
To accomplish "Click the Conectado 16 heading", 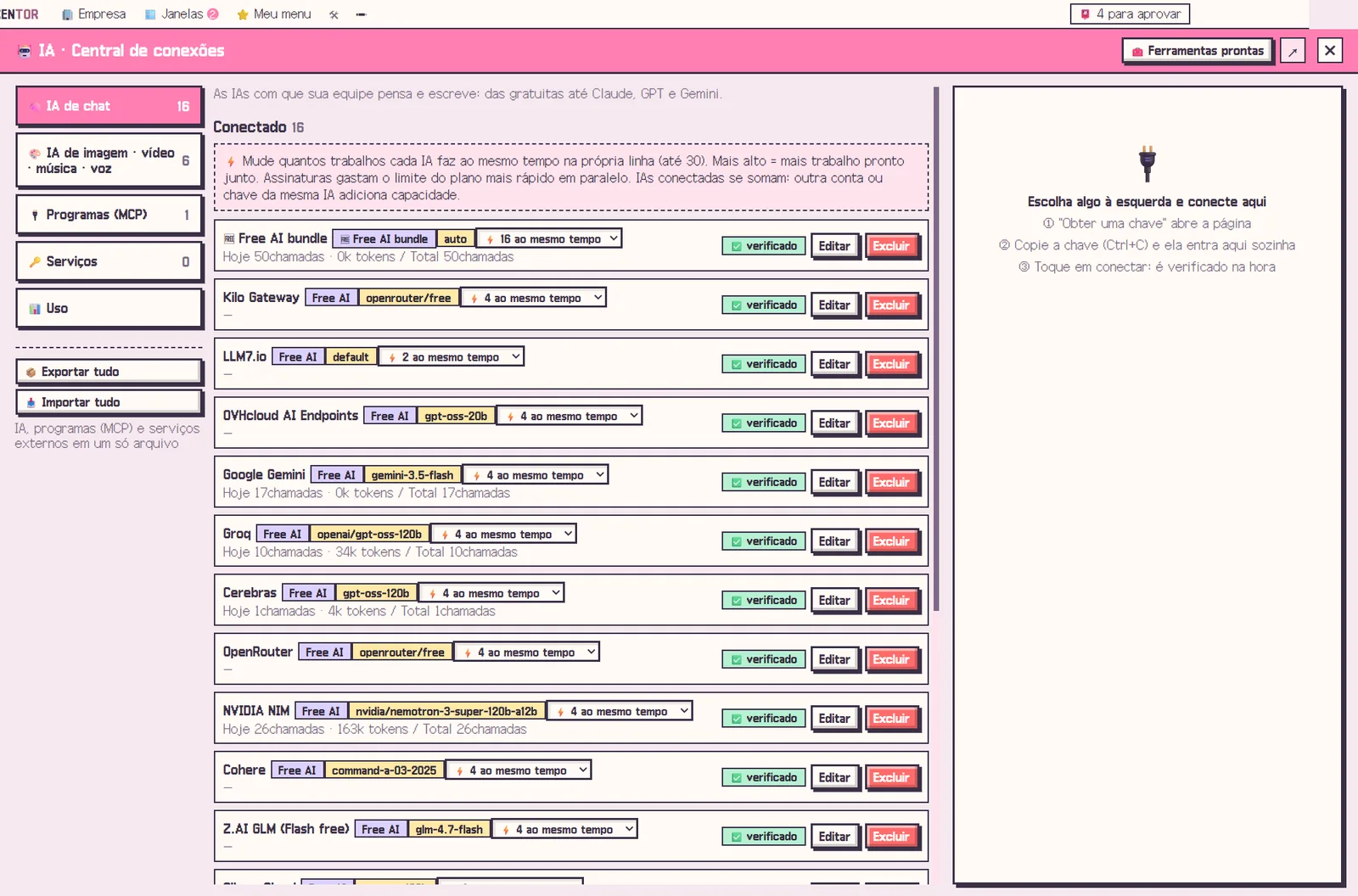I will (x=258, y=127).
